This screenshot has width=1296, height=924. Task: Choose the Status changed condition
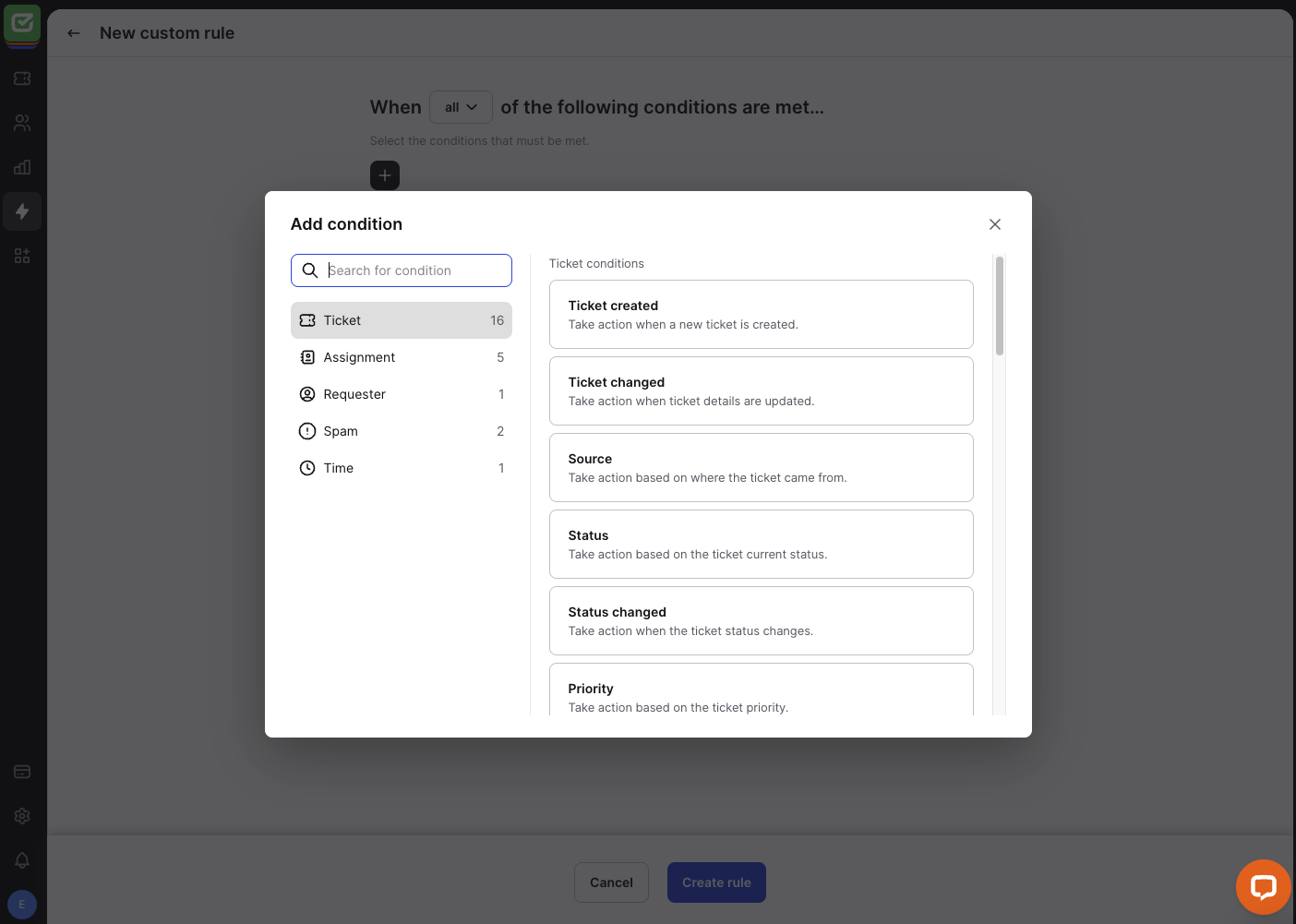coord(762,621)
